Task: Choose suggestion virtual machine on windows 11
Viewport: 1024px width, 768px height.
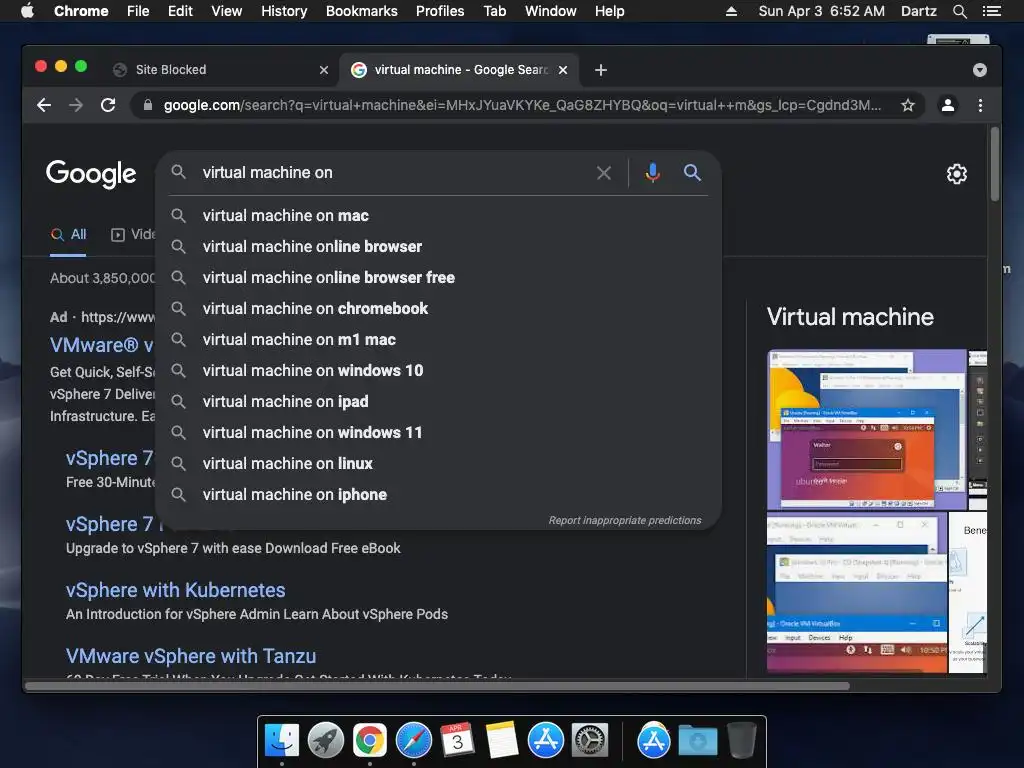Action: coord(439,432)
